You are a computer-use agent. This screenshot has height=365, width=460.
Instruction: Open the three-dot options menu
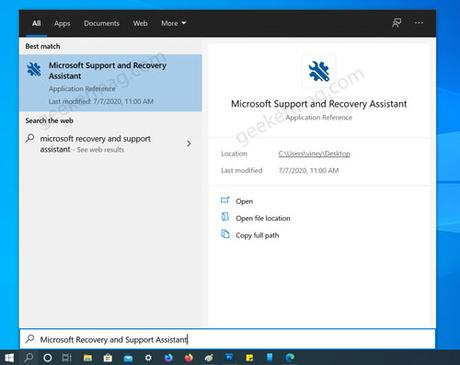pos(419,23)
